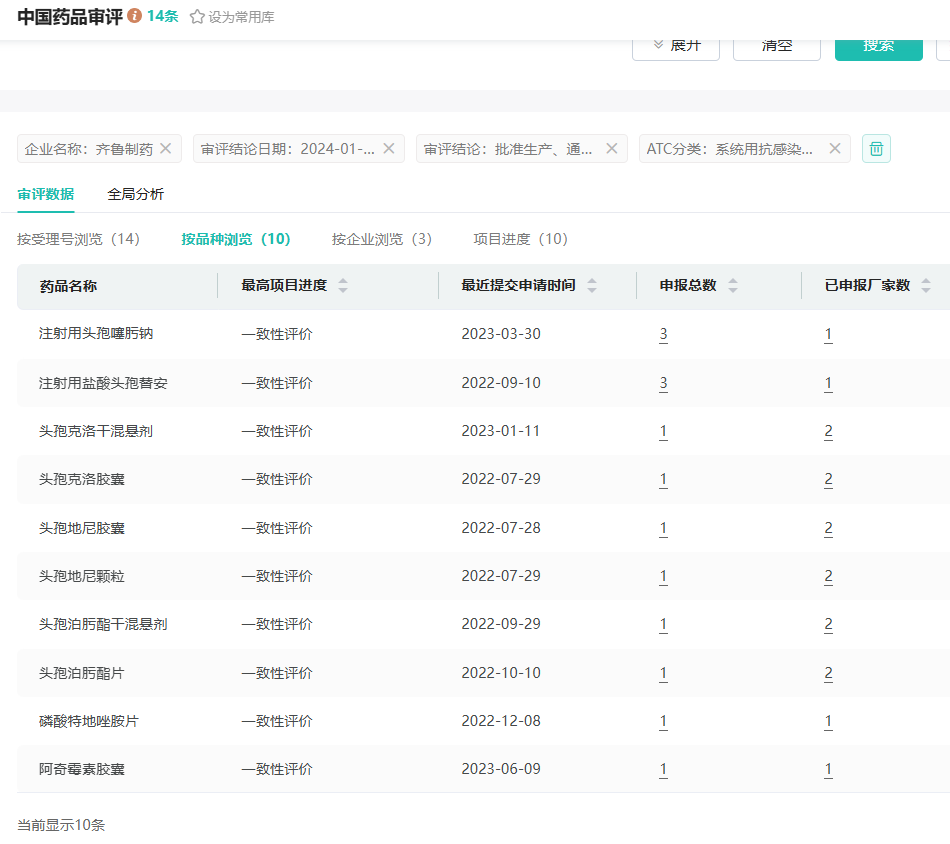This screenshot has width=950, height=844.
Task: Switch to the 全局分析 tab
Action: (x=135, y=194)
